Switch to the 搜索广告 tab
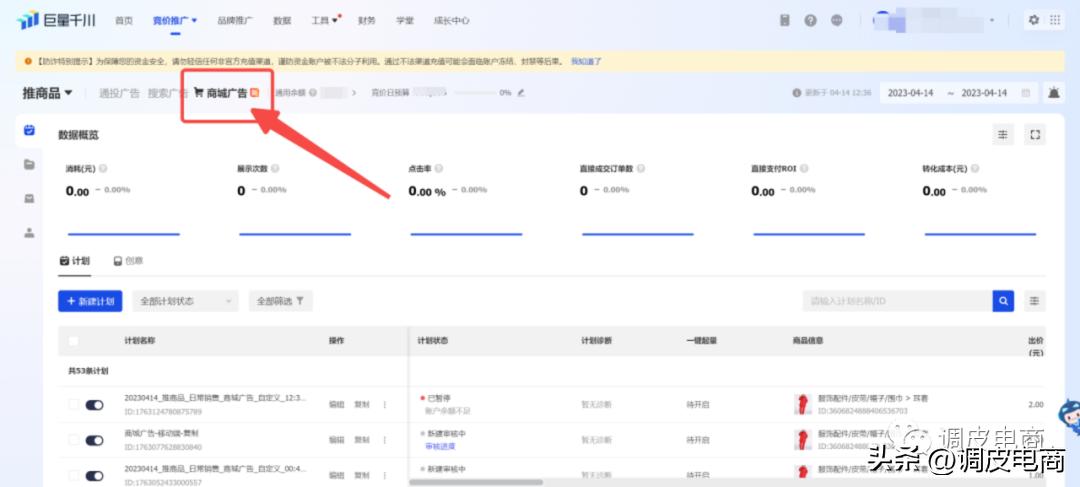This screenshot has height=487, width=1080. [167, 93]
